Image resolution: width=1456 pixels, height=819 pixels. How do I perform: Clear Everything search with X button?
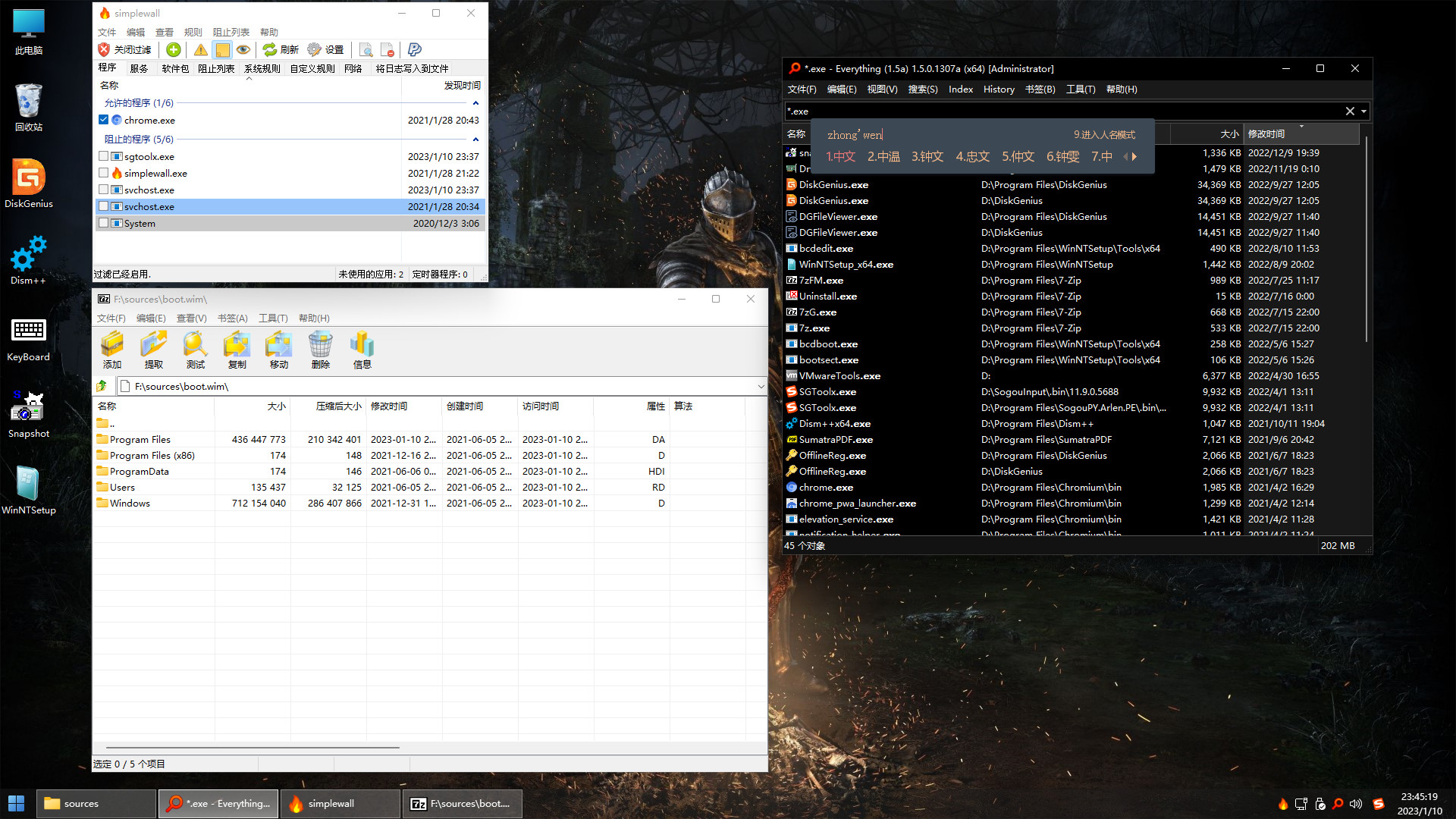pos(1350,111)
